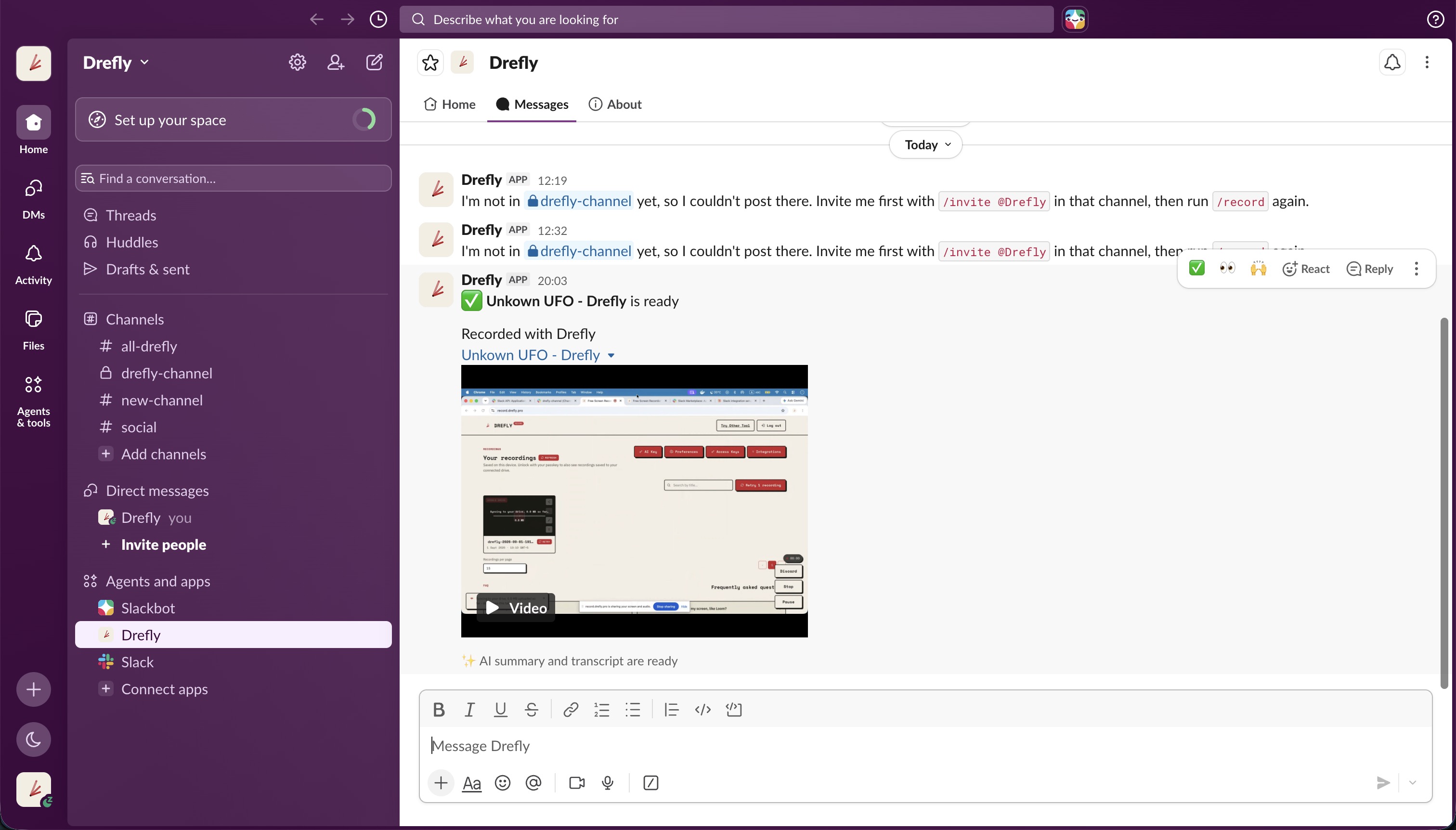Screen dimensions: 1456x830
Task: Toggle formatting toolbar with Aa icon
Action: pos(471,783)
